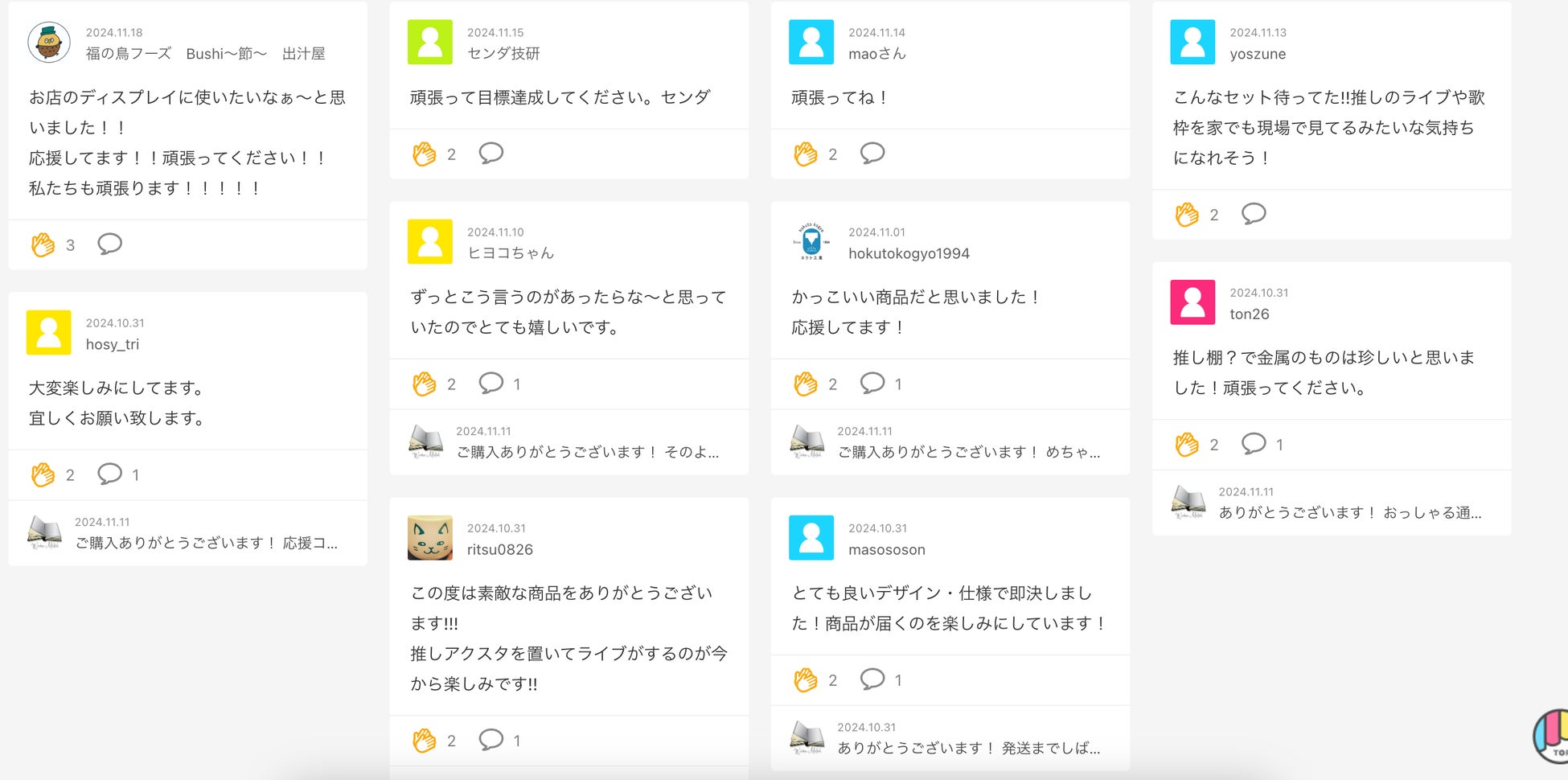The image size is (1568, 780).
Task: Open hokutokogyo1994's profile avatar
Action: pos(811,242)
